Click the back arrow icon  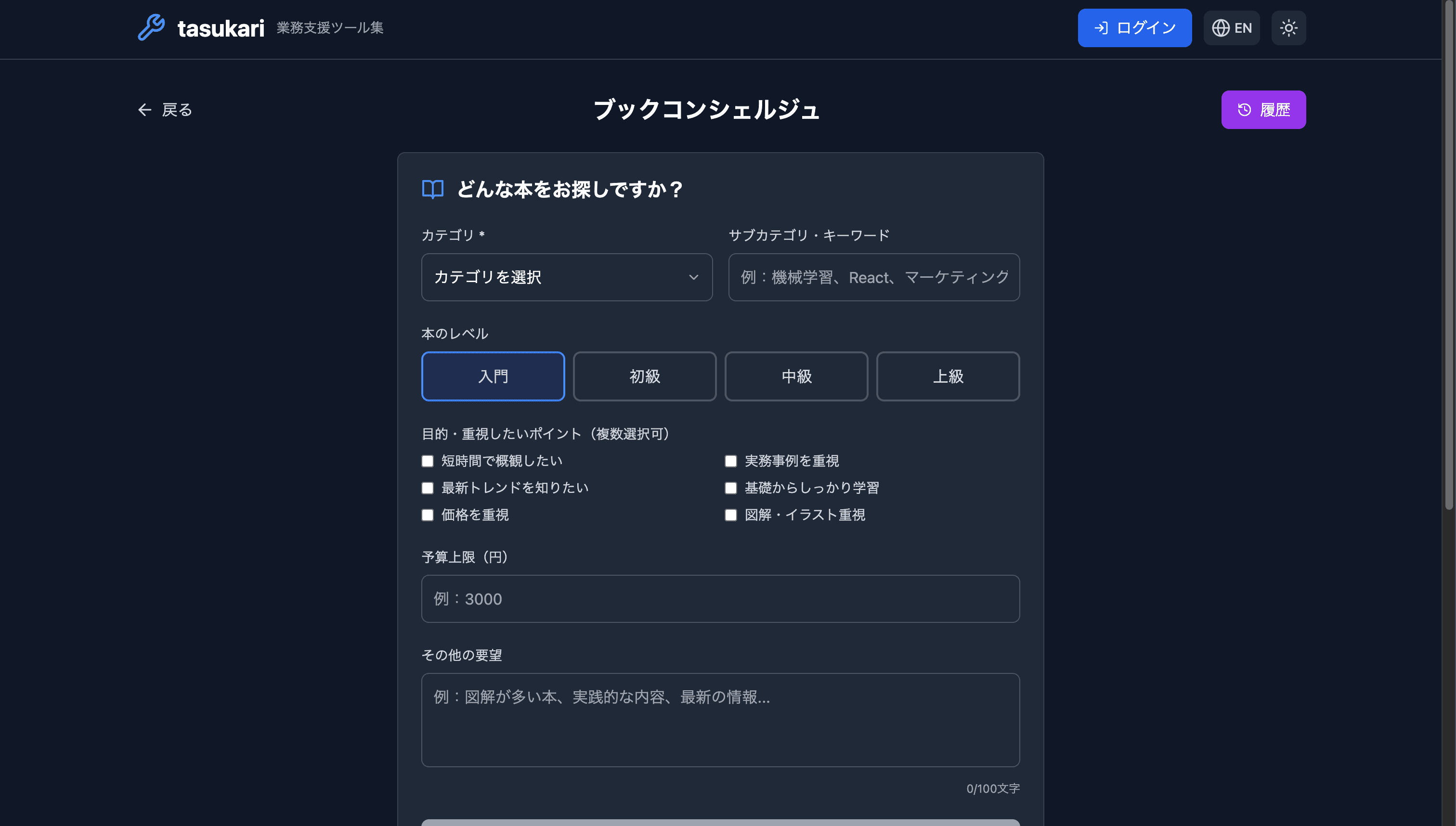coord(144,109)
